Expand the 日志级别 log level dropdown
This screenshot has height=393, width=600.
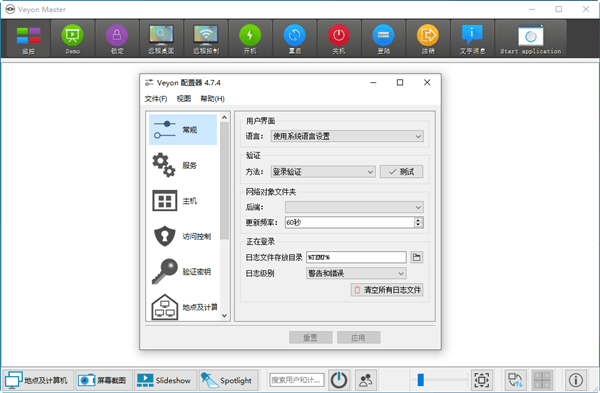tap(356, 273)
